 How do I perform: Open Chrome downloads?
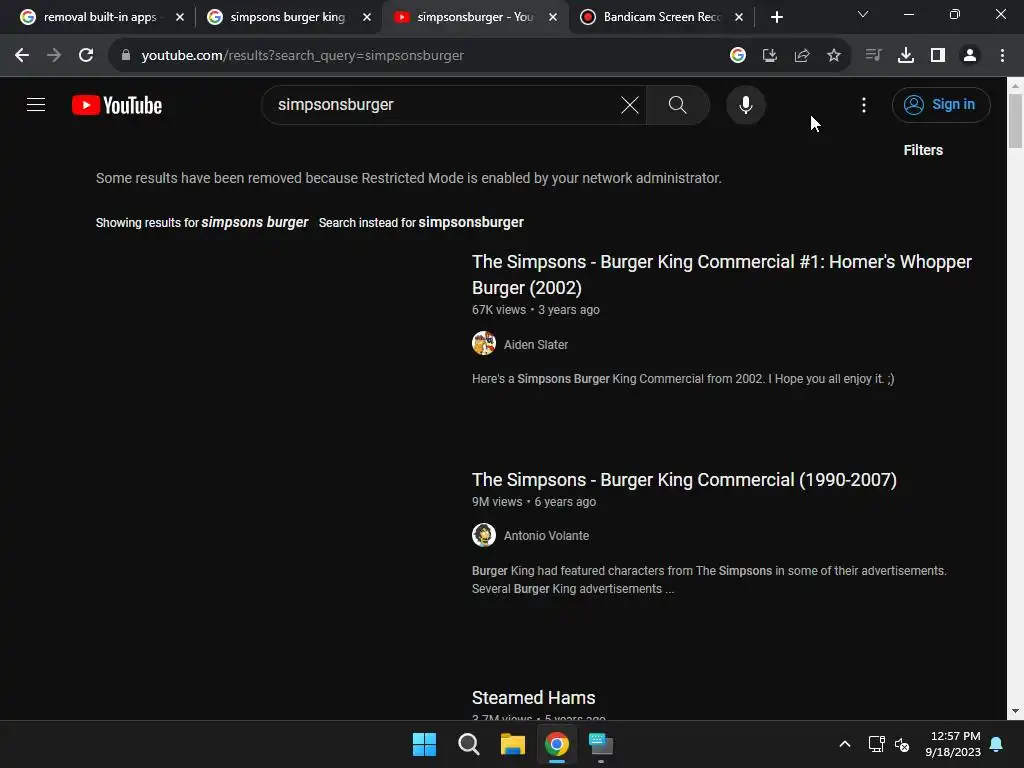pos(905,56)
